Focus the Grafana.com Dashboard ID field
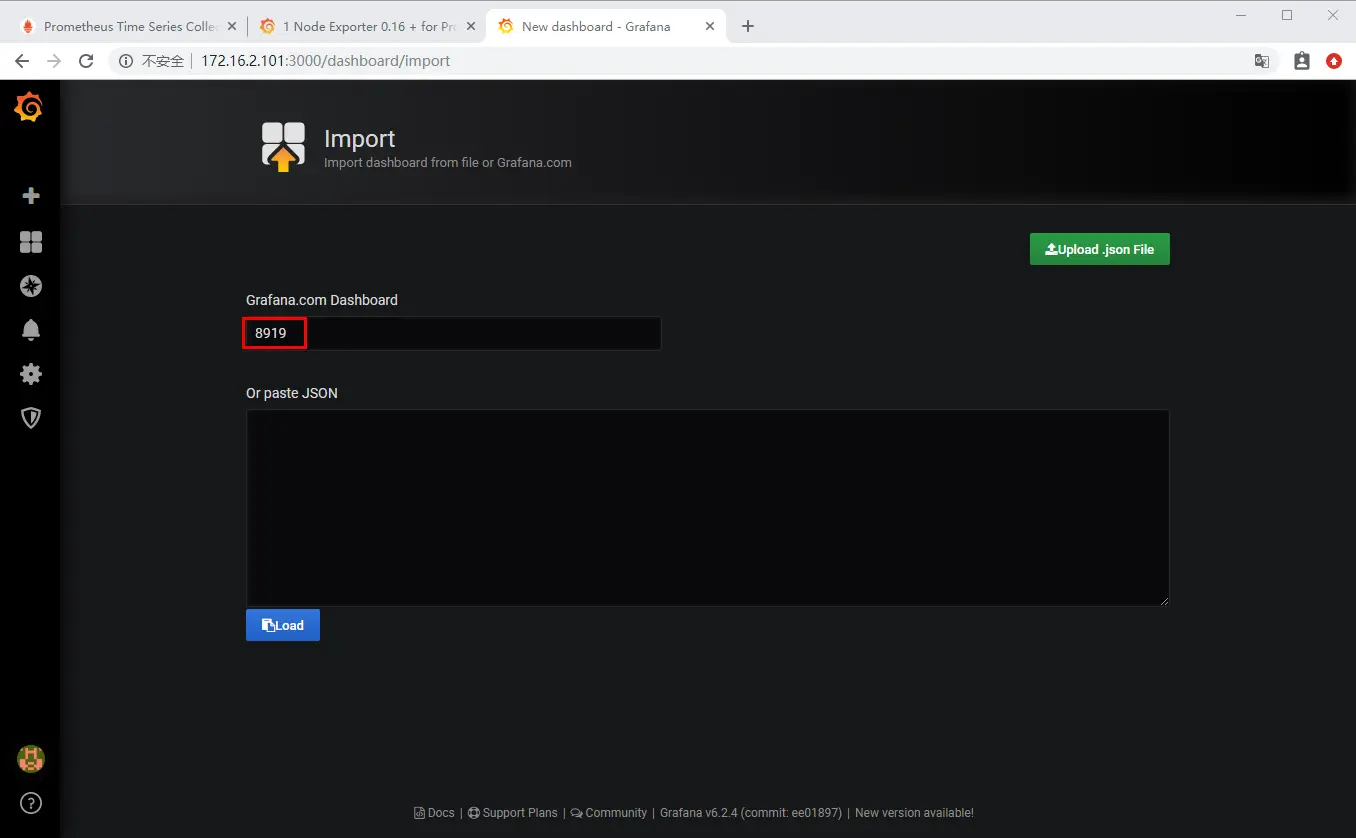1356x838 pixels. pos(453,333)
